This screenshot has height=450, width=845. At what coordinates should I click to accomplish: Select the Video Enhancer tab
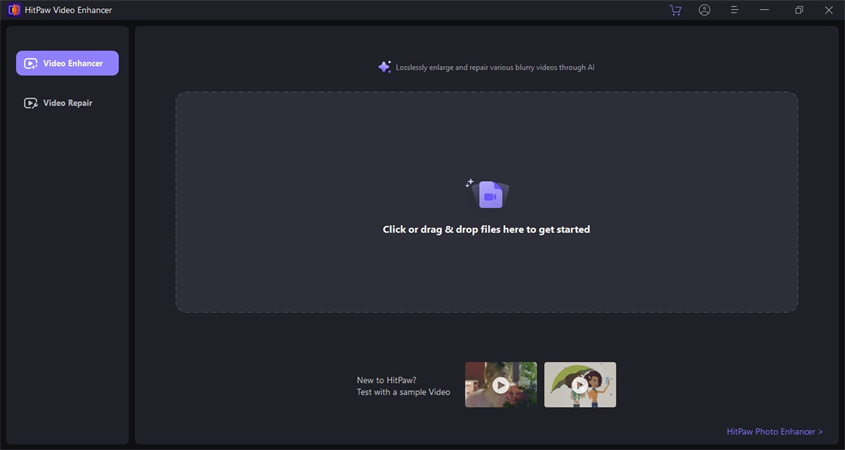point(67,63)
